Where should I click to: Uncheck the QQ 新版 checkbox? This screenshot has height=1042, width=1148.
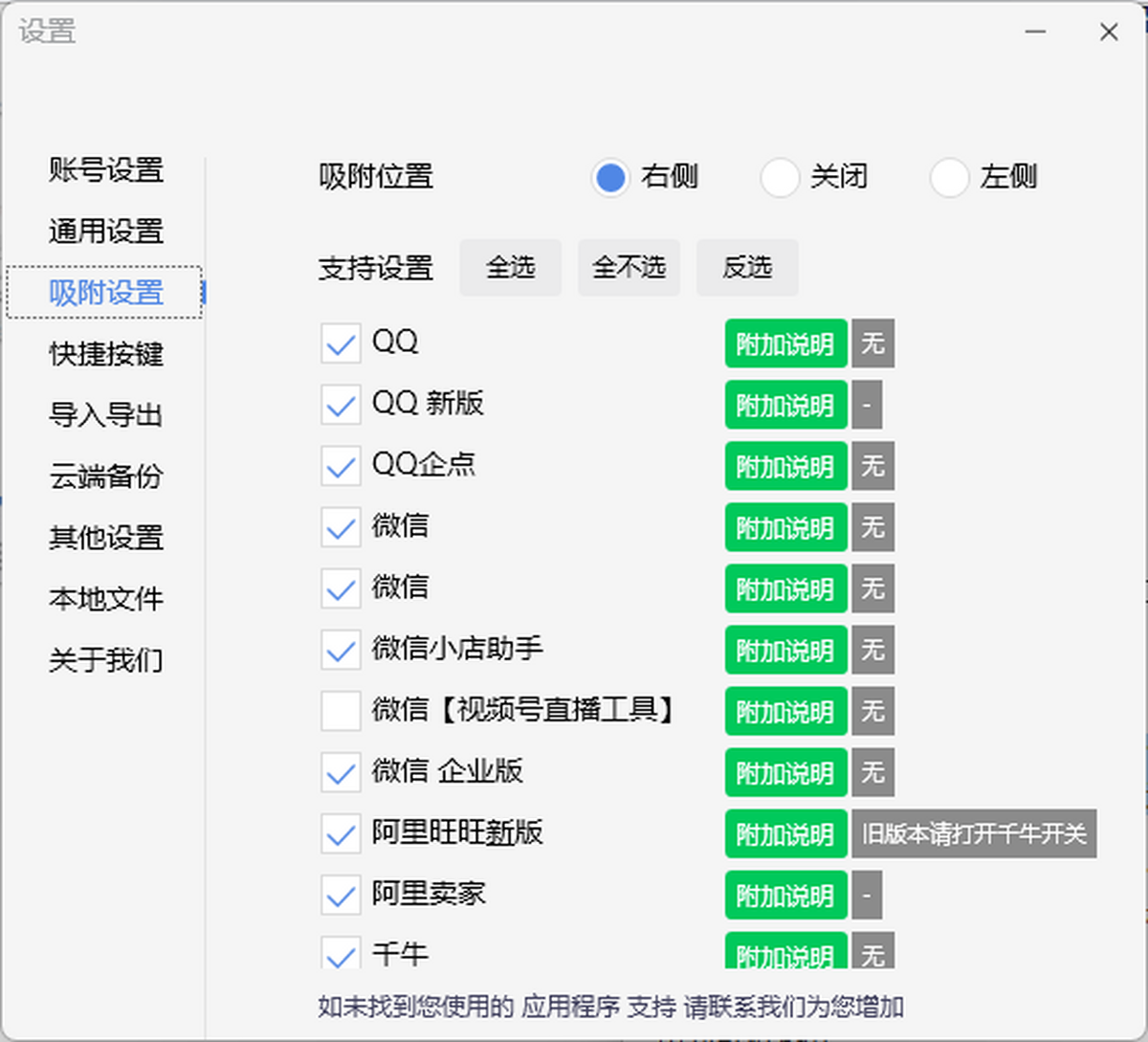click(341, 405)
